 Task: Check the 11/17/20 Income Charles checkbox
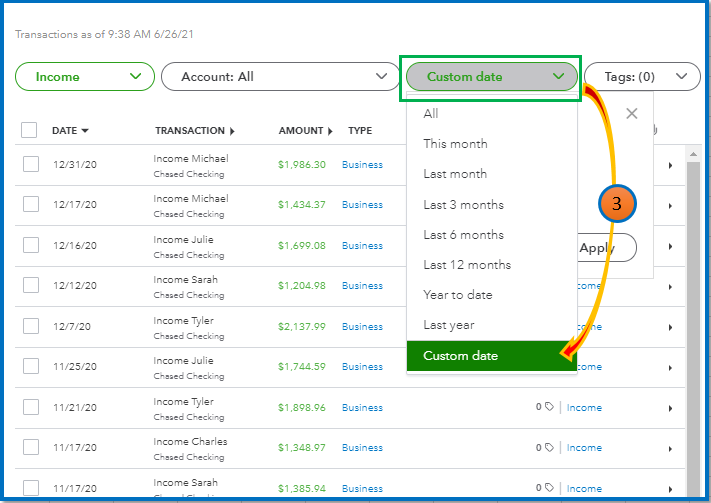pos(31,447)
